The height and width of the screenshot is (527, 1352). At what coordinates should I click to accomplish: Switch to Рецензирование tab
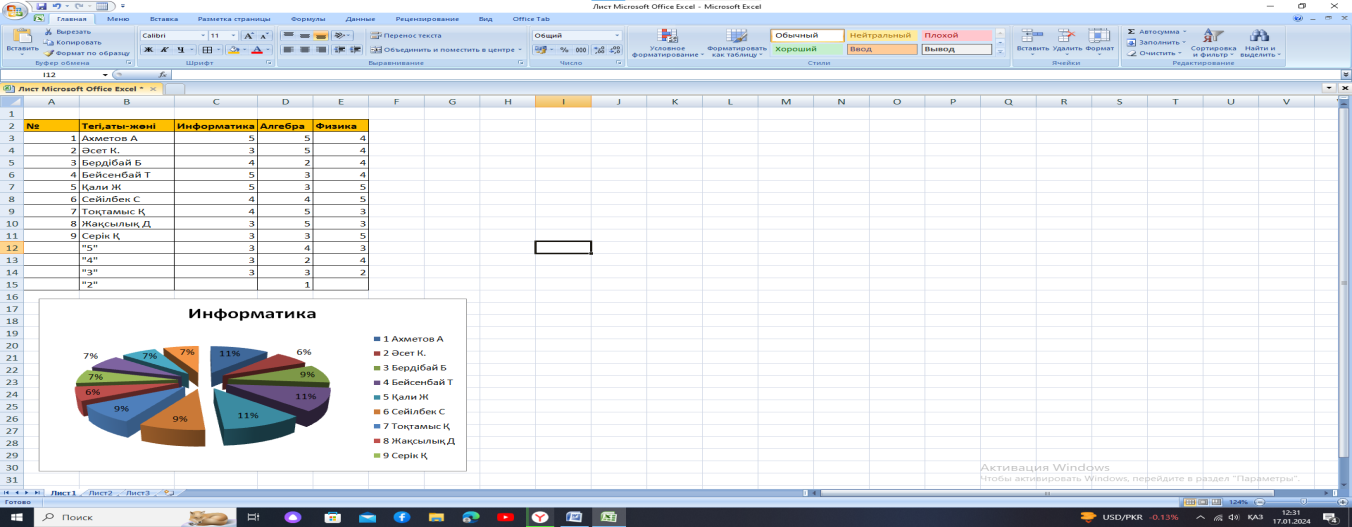[x=429, y=19]
